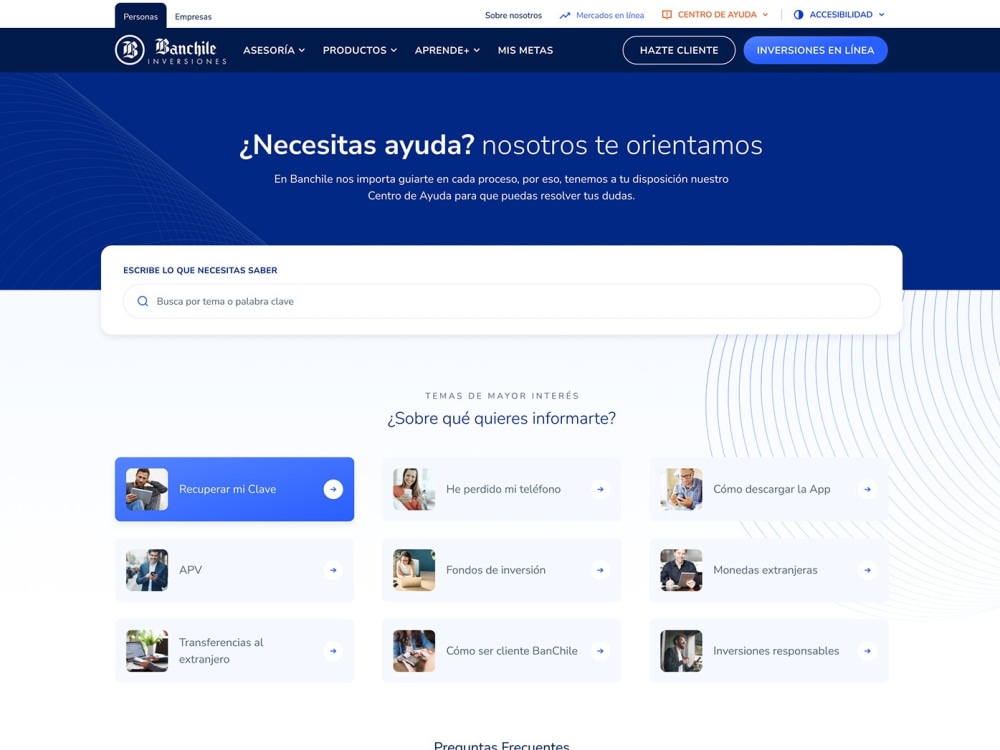Screen dimensions: 1000x750
Task: Click arrow icon on Monedas extranjeras card
Action: [x=867, y=570]
